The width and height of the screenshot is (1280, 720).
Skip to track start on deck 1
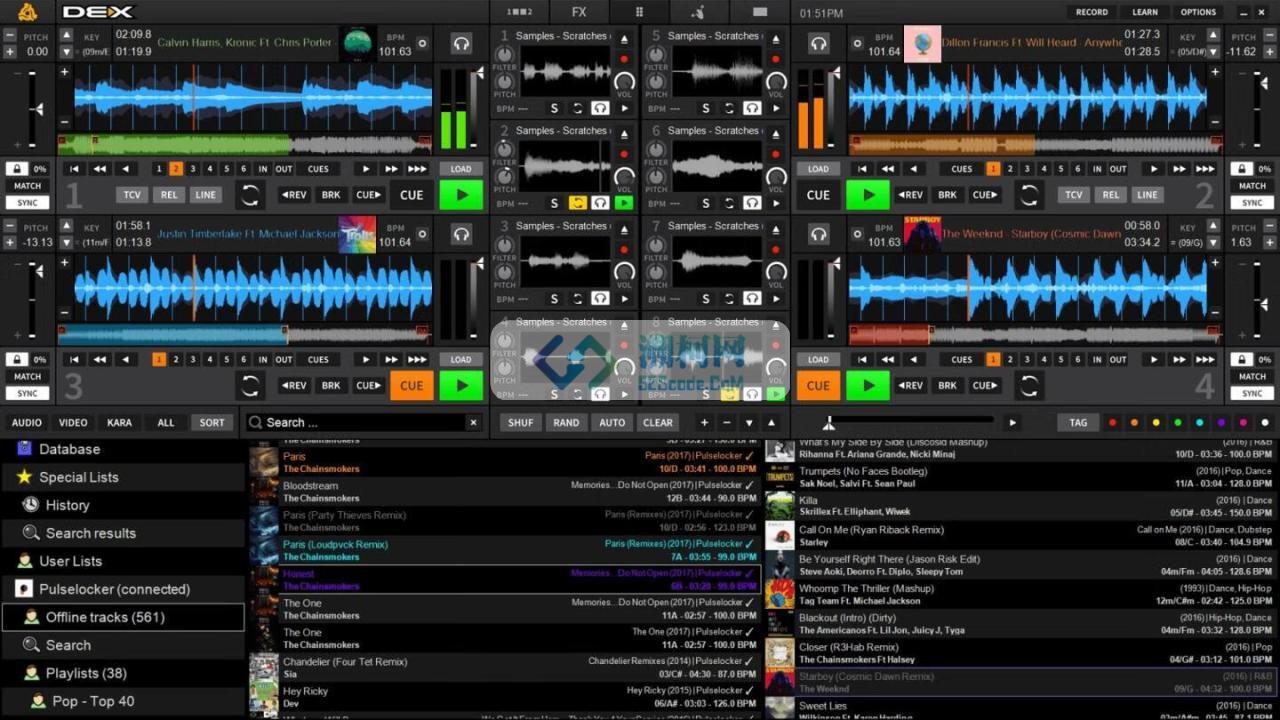[x=73, y=169]
